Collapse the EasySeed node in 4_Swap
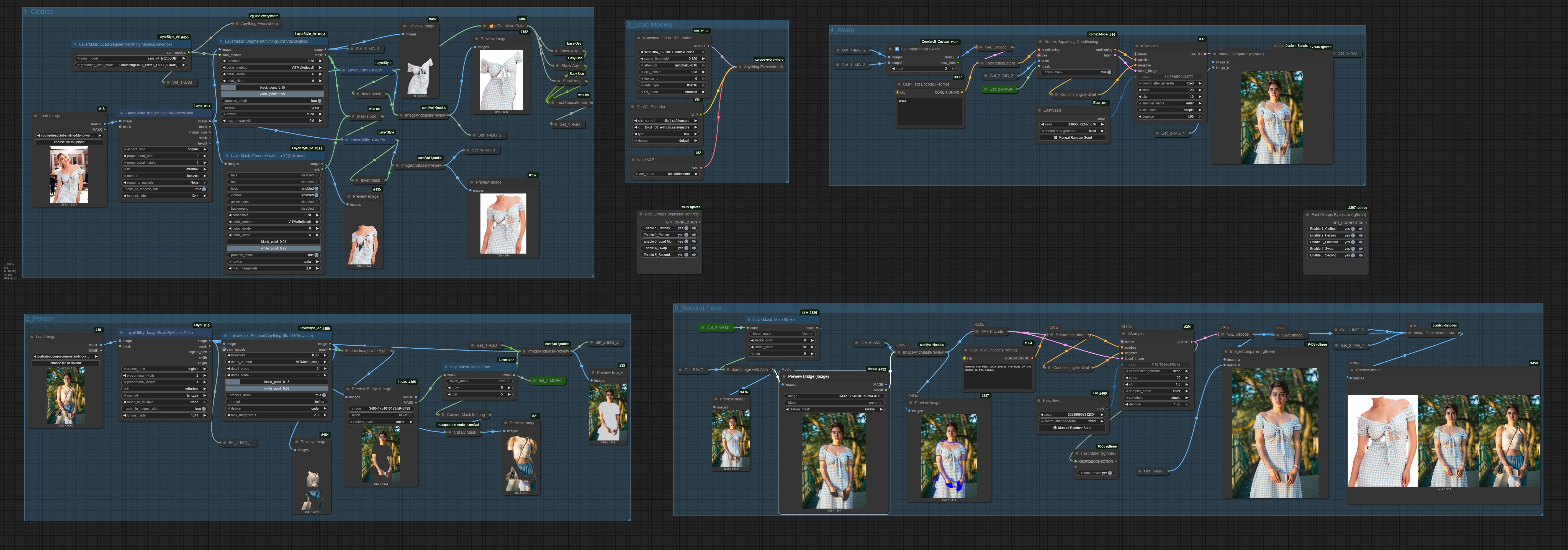Image resolution: width=1568 pixels, height=550 pixels. coord(1039,111)
